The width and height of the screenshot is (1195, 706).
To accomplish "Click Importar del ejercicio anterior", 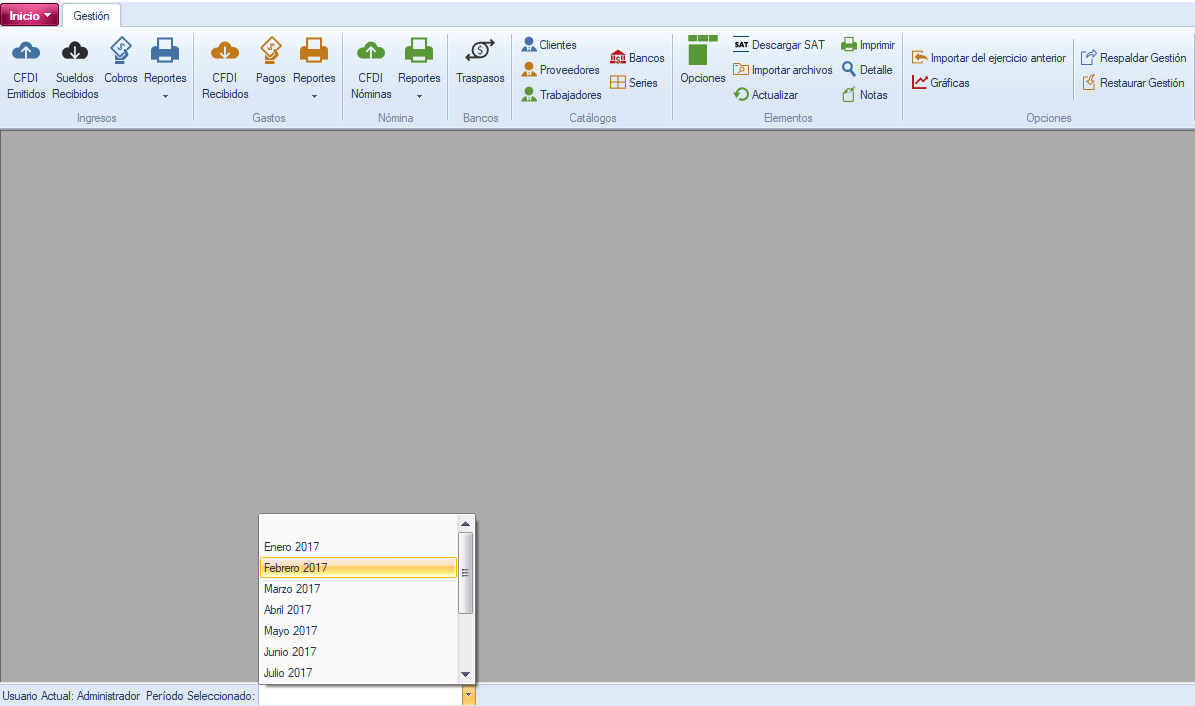I will (988, 58).
